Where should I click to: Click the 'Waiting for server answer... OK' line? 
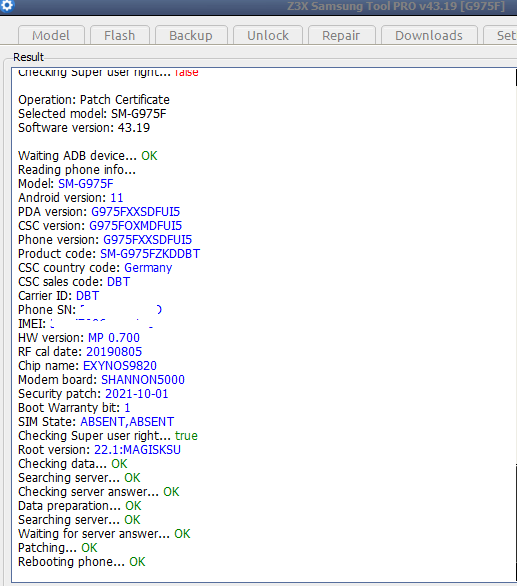[104, 534]
